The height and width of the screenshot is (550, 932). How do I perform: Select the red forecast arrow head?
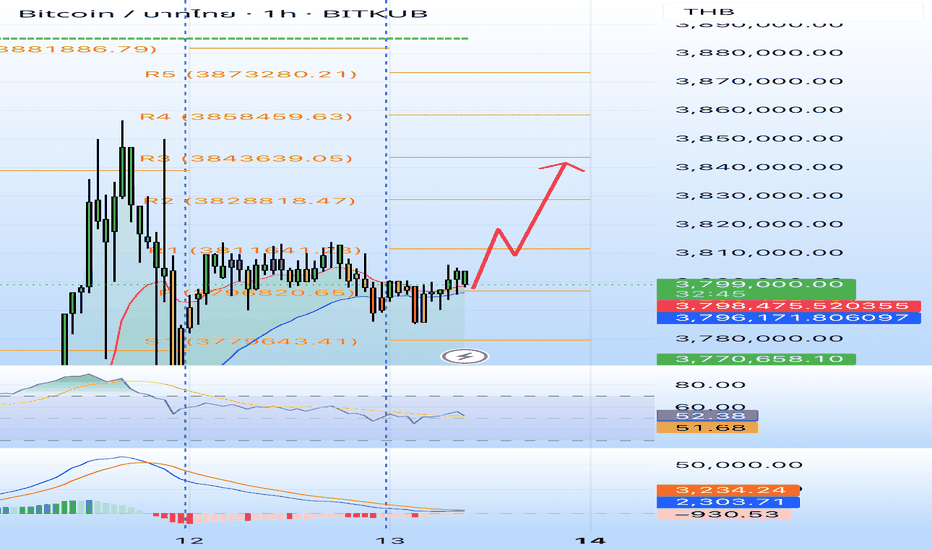click(563, 166)
